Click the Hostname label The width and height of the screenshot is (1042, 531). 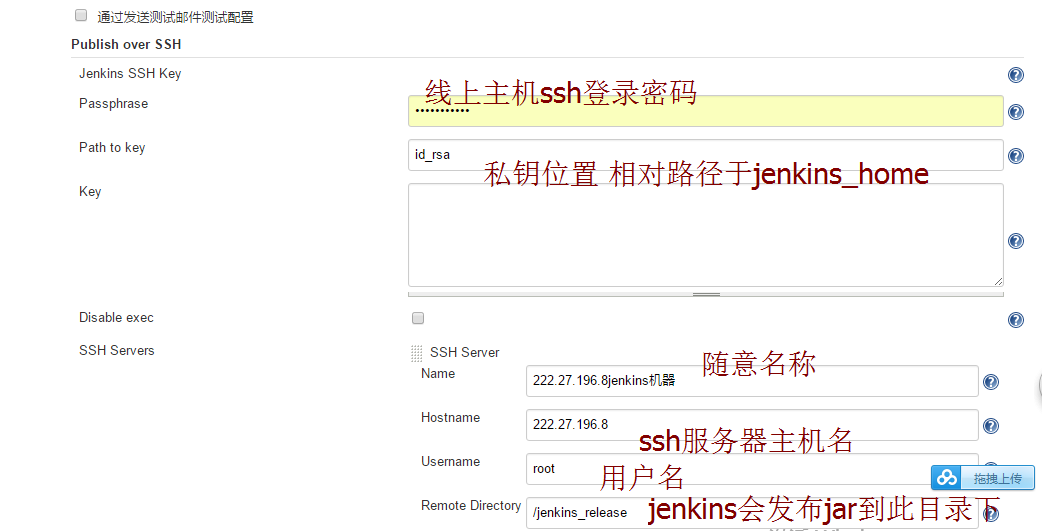tap(451, 417)
